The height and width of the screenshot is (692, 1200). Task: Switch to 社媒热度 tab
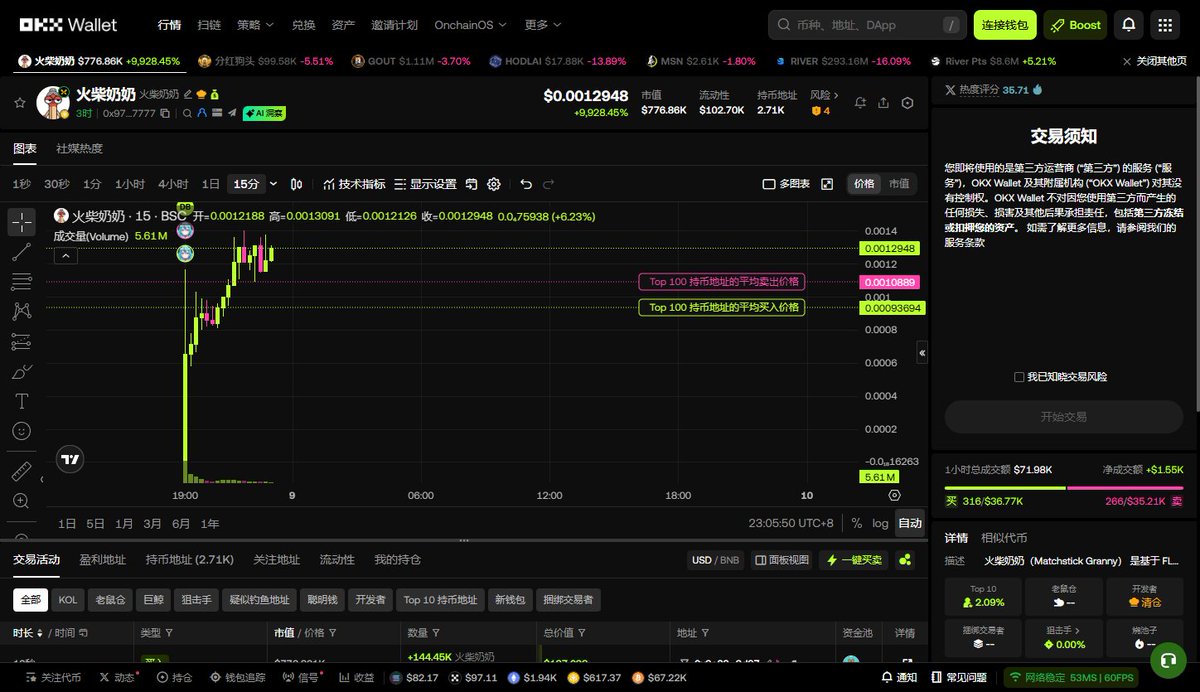(79, 148)
